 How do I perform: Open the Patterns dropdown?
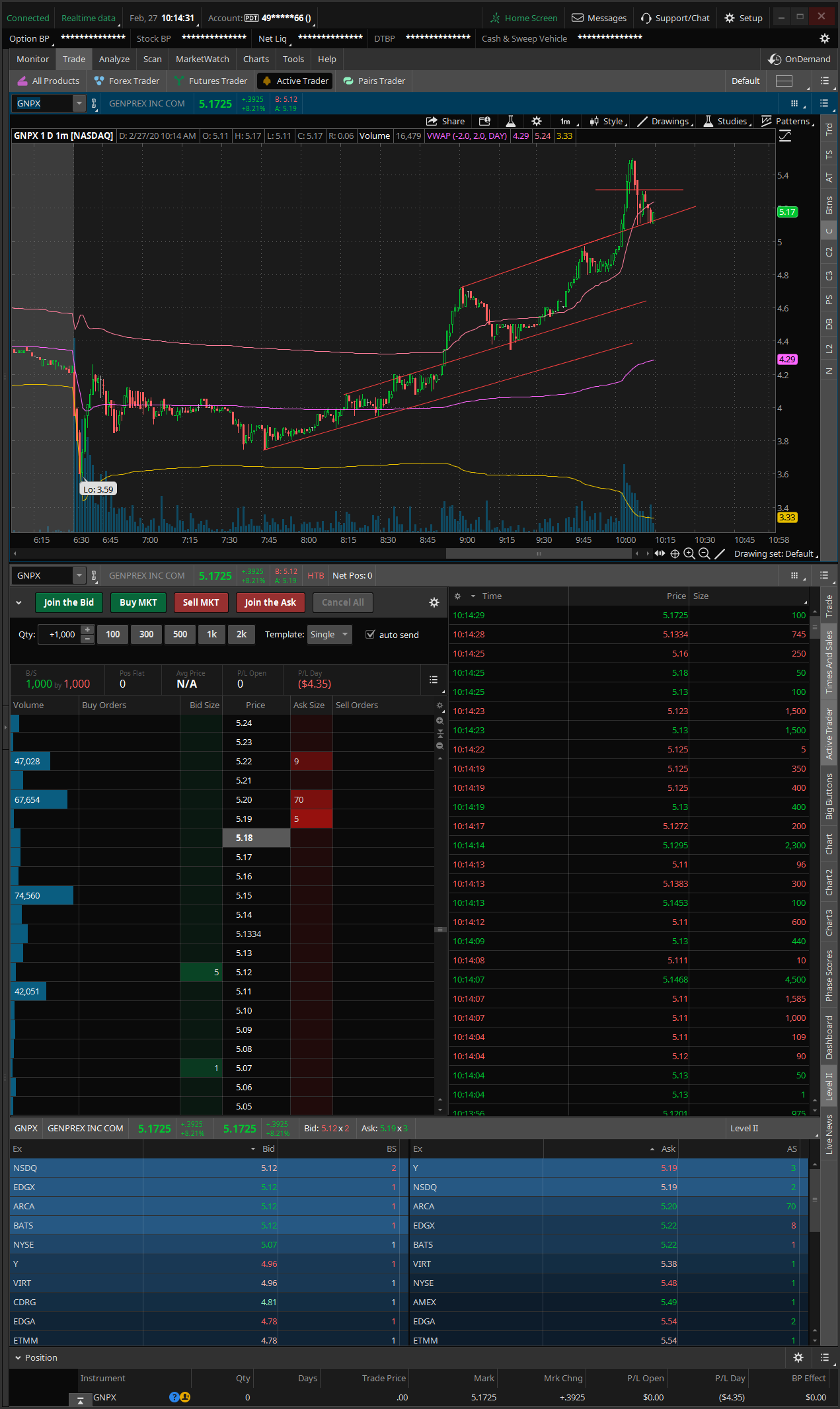tap(788, 121)
